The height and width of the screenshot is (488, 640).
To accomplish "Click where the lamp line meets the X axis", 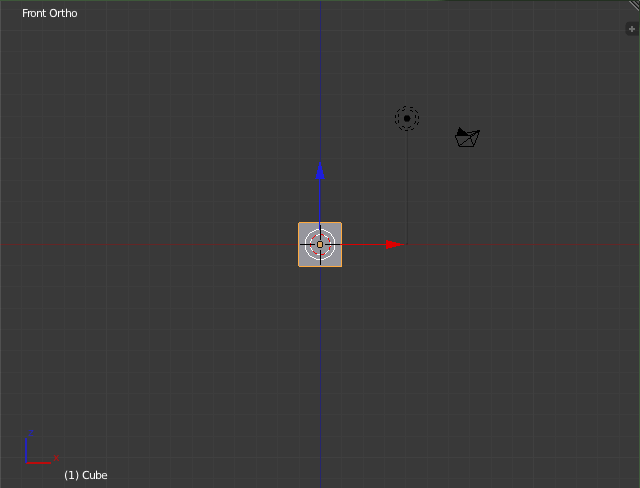I will pos(407,244).
